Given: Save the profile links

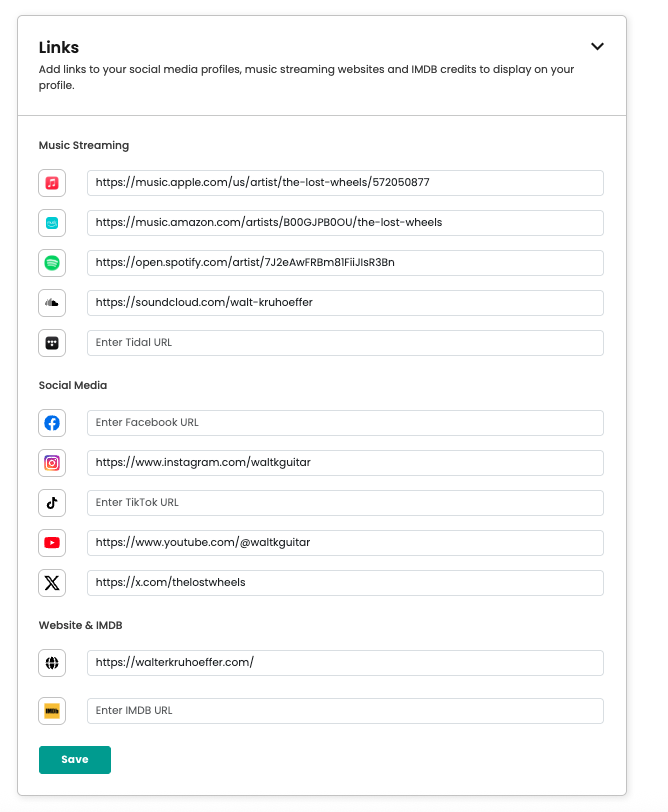Looking at the screenshot, I should (x=74, y=760).
